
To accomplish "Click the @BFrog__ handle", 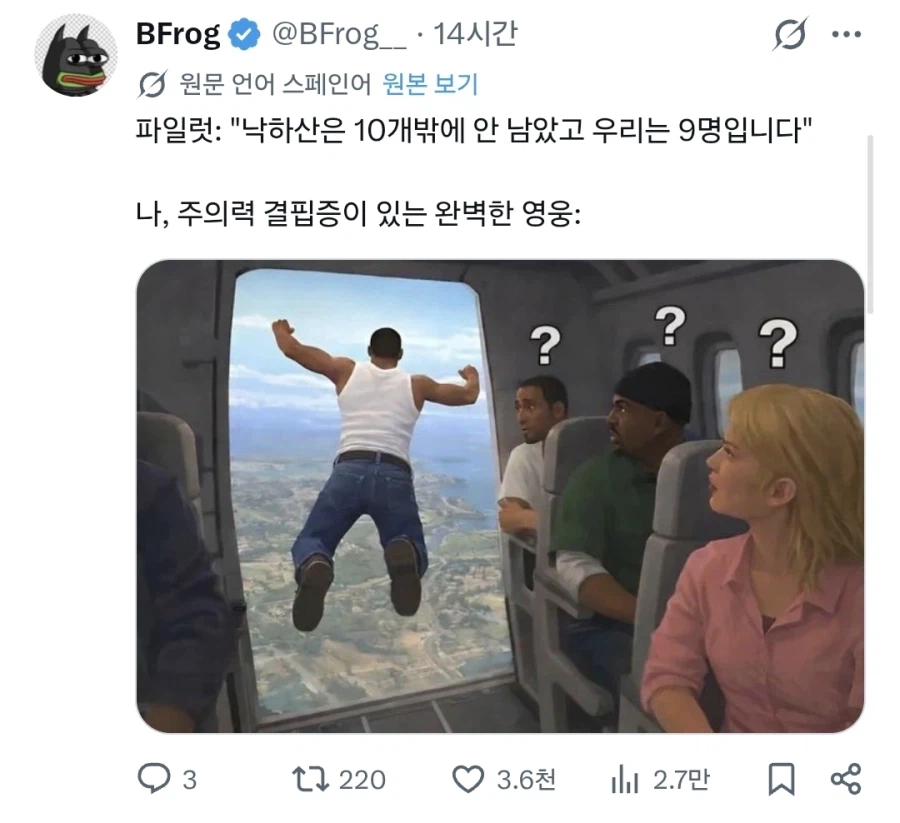I will pyautogui.click(x=339, y=34).
